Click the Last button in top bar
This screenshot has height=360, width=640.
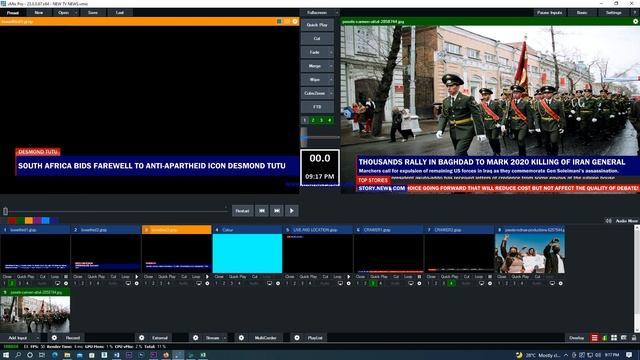pyautogui.click(x=120, y=13)
